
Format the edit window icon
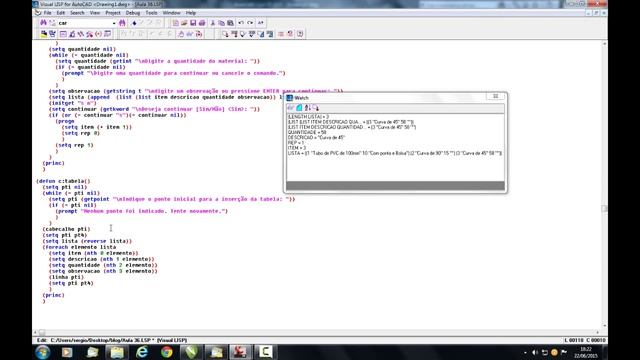pyautogui.click(x=261, y=34)
